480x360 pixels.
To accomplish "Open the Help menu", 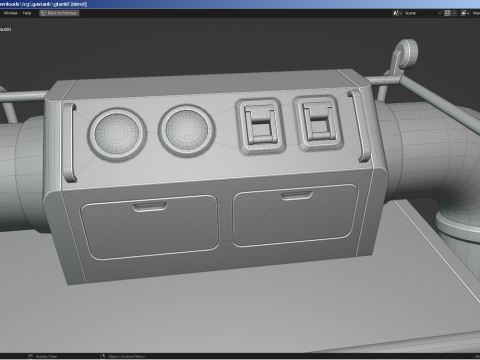I will (x=27, y=13).
